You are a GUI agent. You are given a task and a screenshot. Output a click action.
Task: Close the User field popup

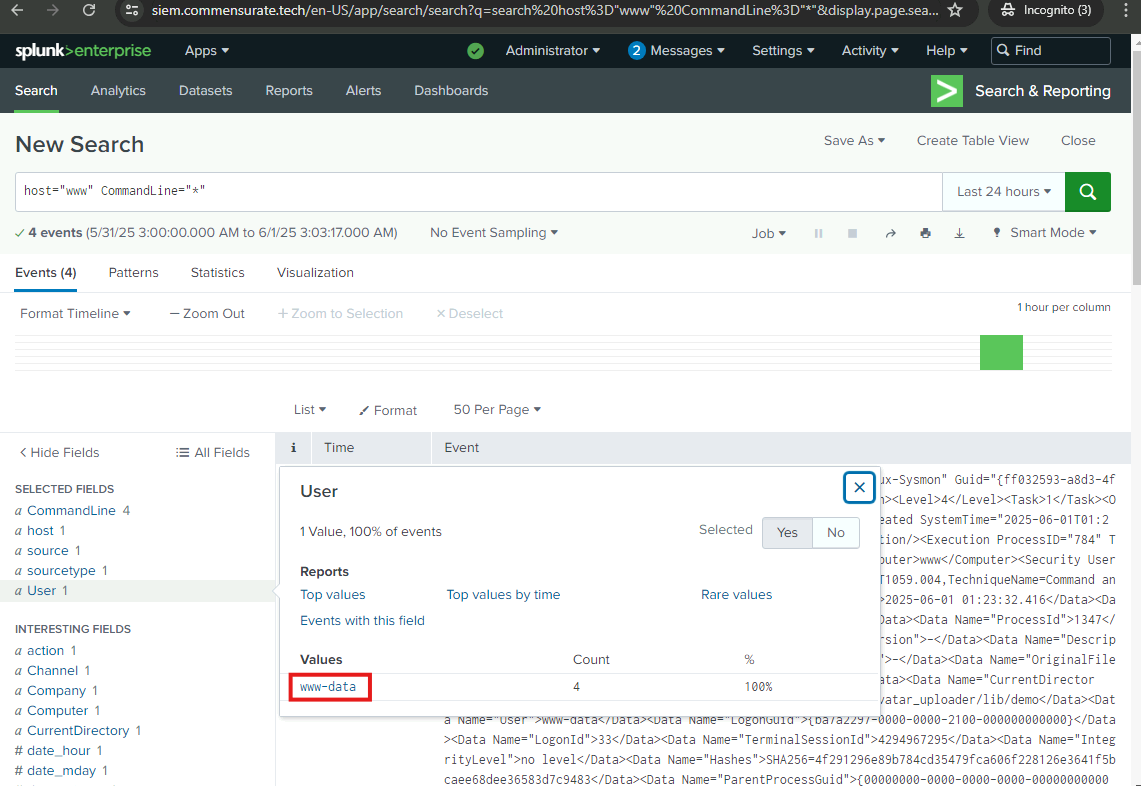[x=858, y=487]
